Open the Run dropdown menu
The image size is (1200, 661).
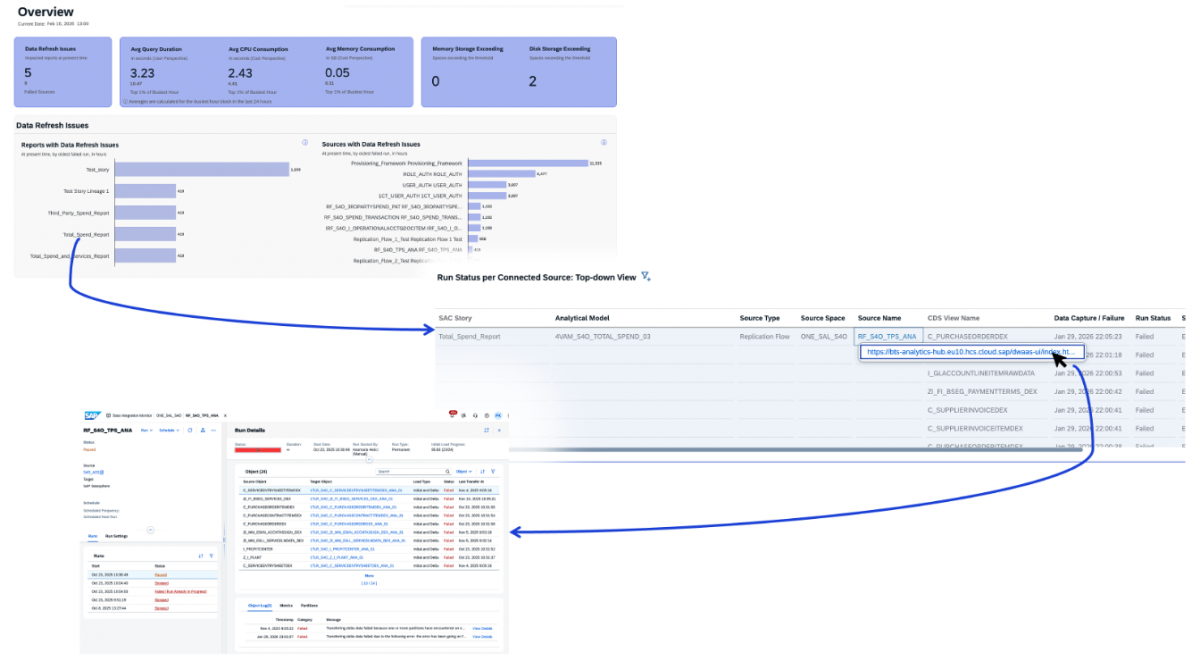(147, 430)
